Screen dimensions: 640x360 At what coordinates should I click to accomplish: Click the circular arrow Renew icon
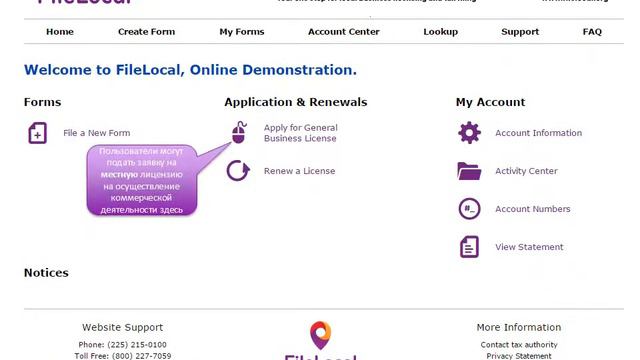pyautogui.click(x=238, y=171)
